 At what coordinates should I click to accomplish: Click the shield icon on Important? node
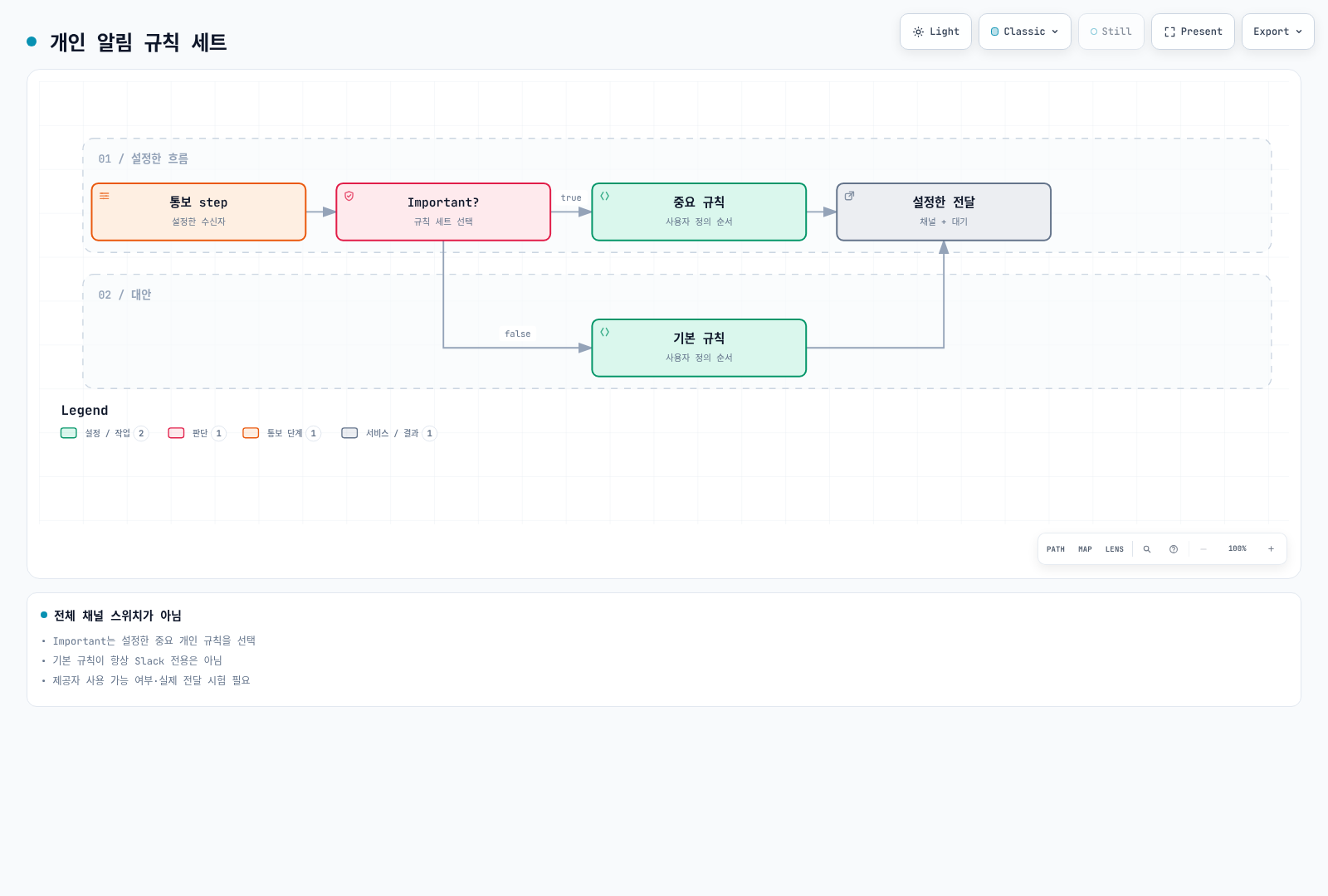pos(349,196)
